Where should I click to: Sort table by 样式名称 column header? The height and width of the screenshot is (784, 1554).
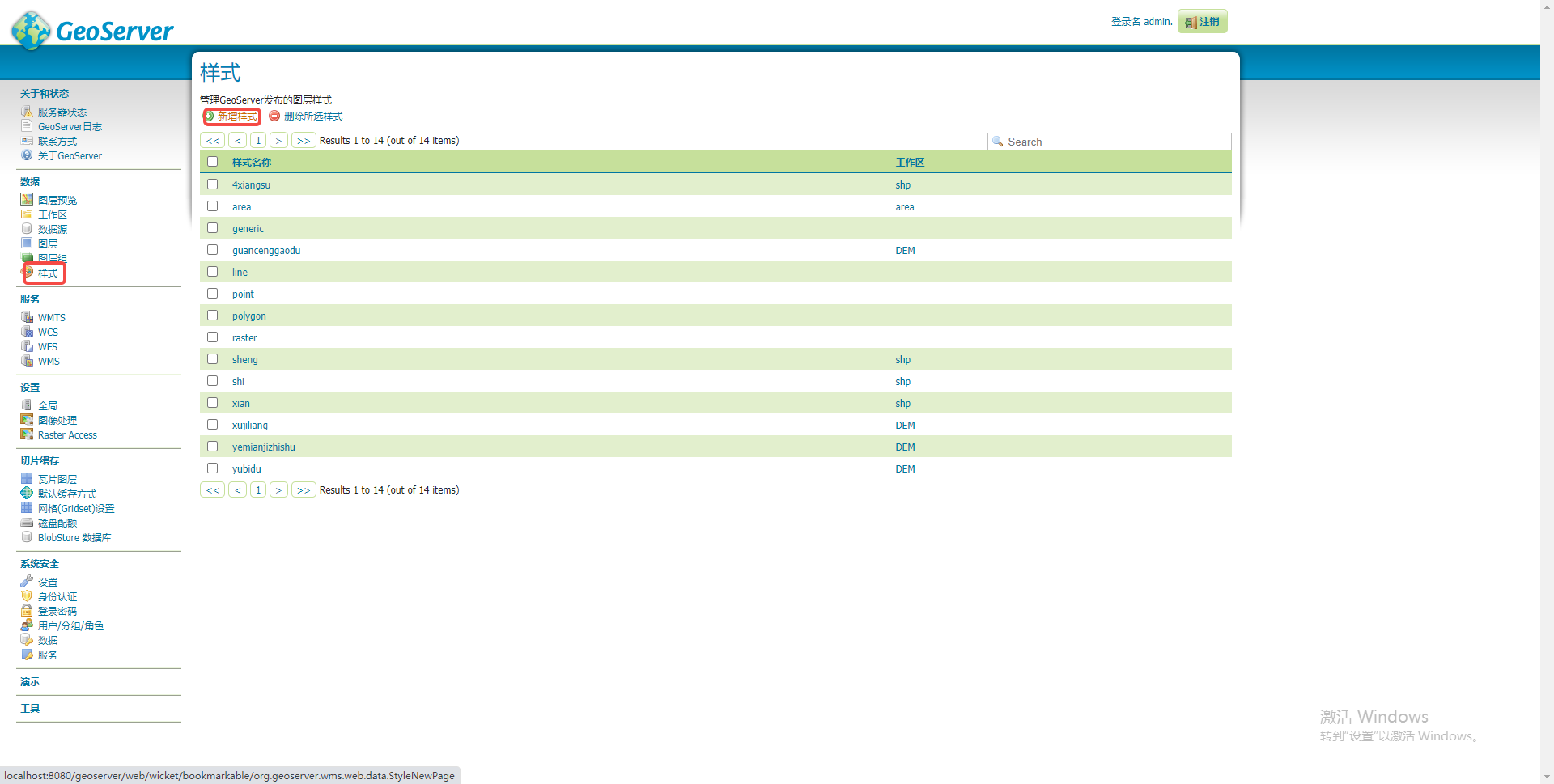(x=252, y=163)
